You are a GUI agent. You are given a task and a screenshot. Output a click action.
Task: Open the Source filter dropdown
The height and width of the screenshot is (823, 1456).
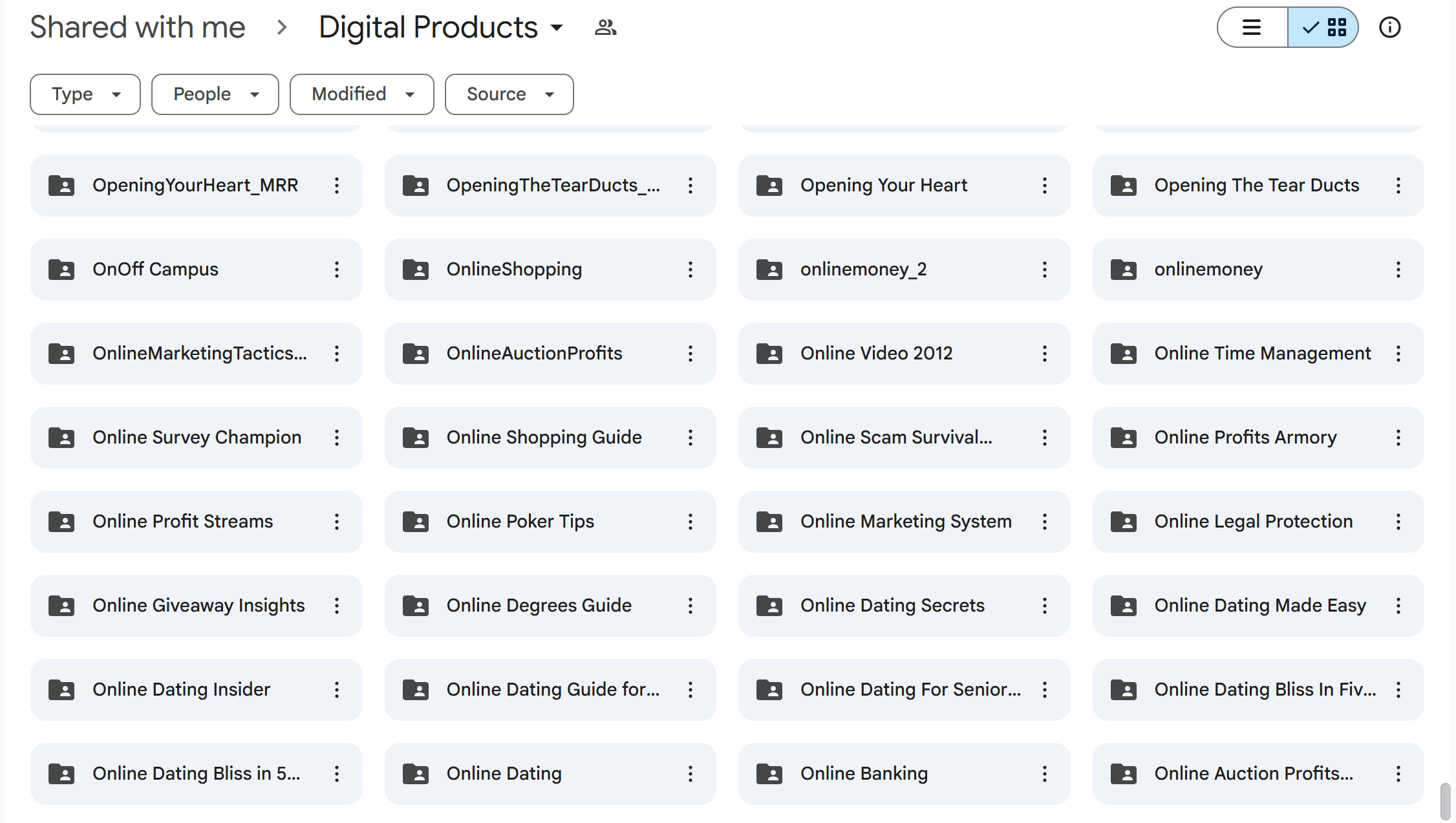click(509, 94)
